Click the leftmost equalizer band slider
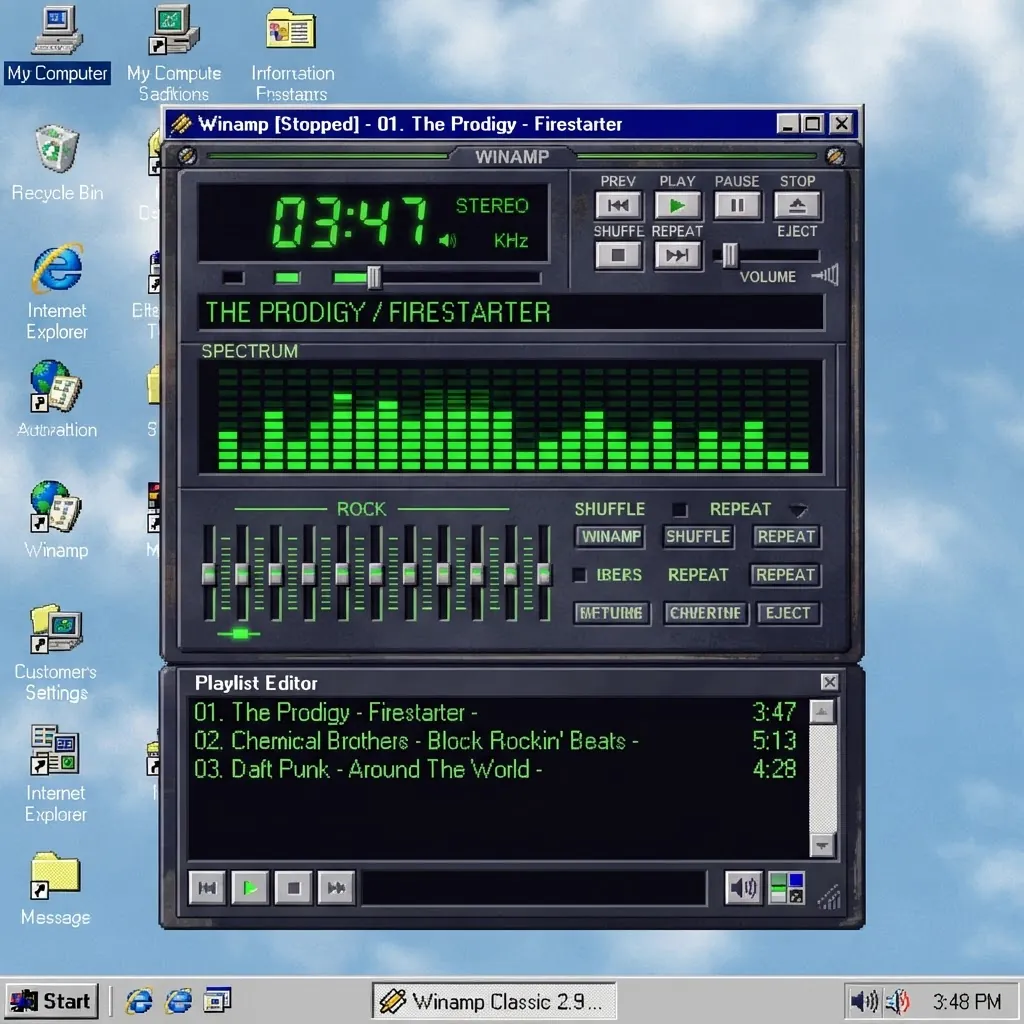 click(209, 573)
